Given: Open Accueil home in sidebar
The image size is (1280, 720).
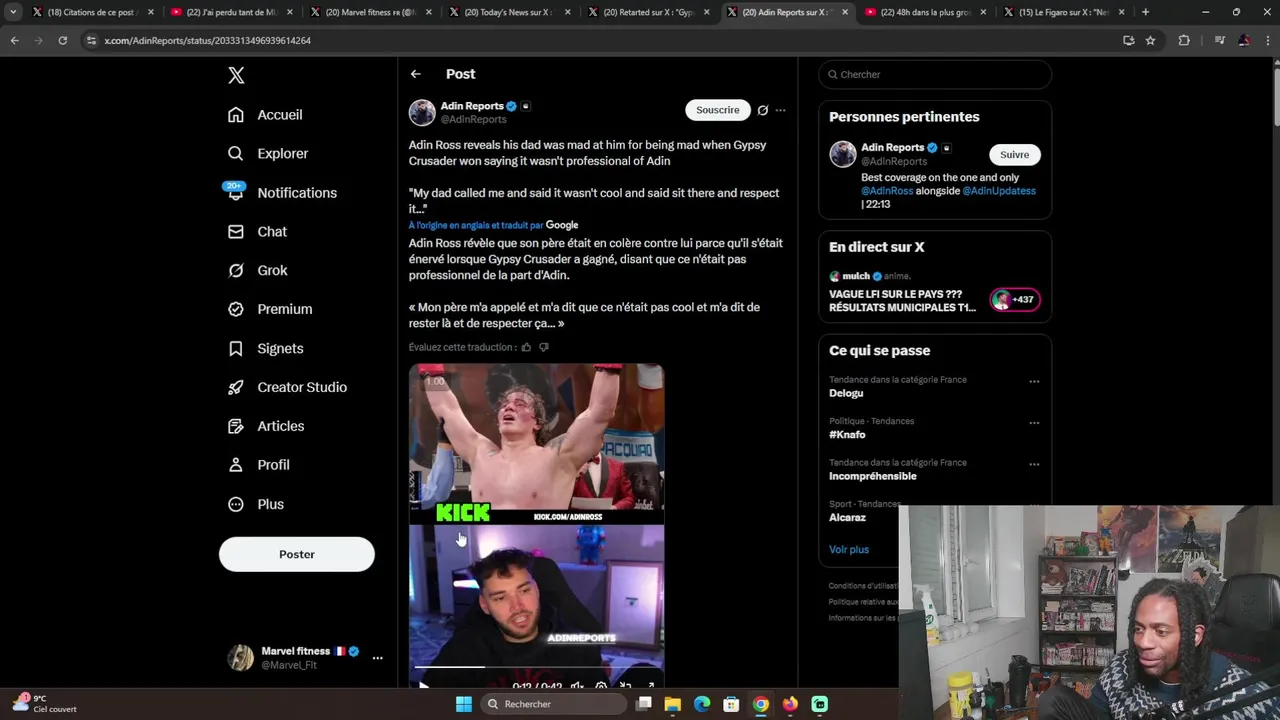Looking at the screenshot, I should [265, 115].
